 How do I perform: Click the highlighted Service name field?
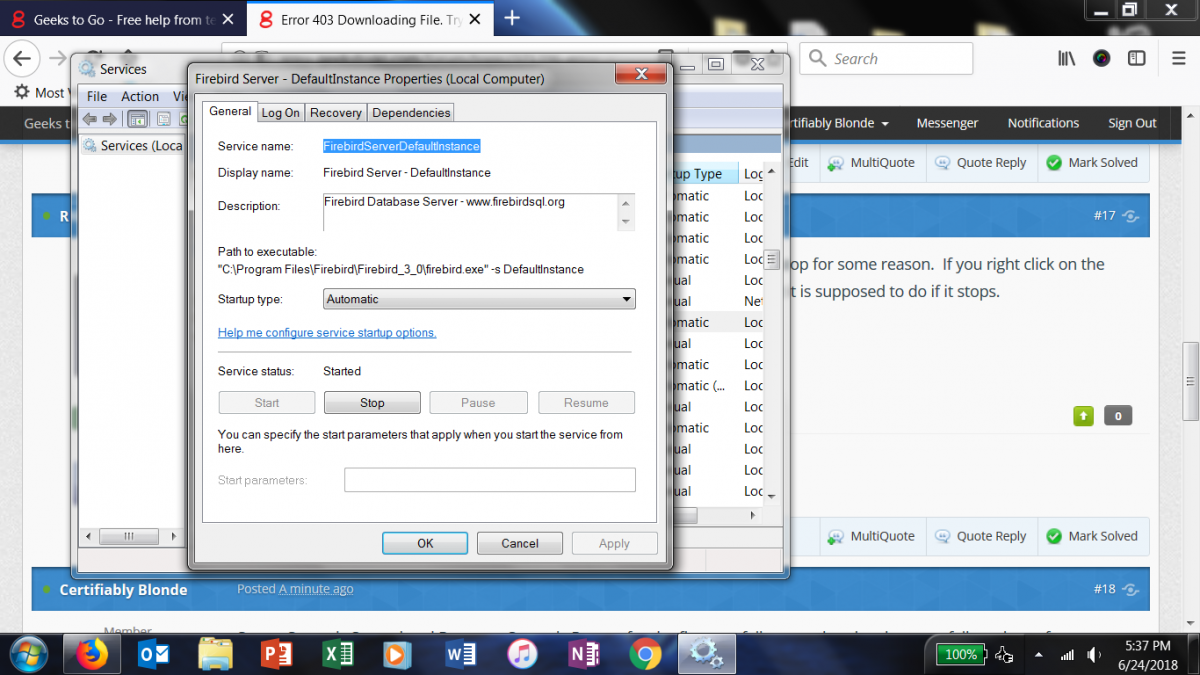(402, 146)
